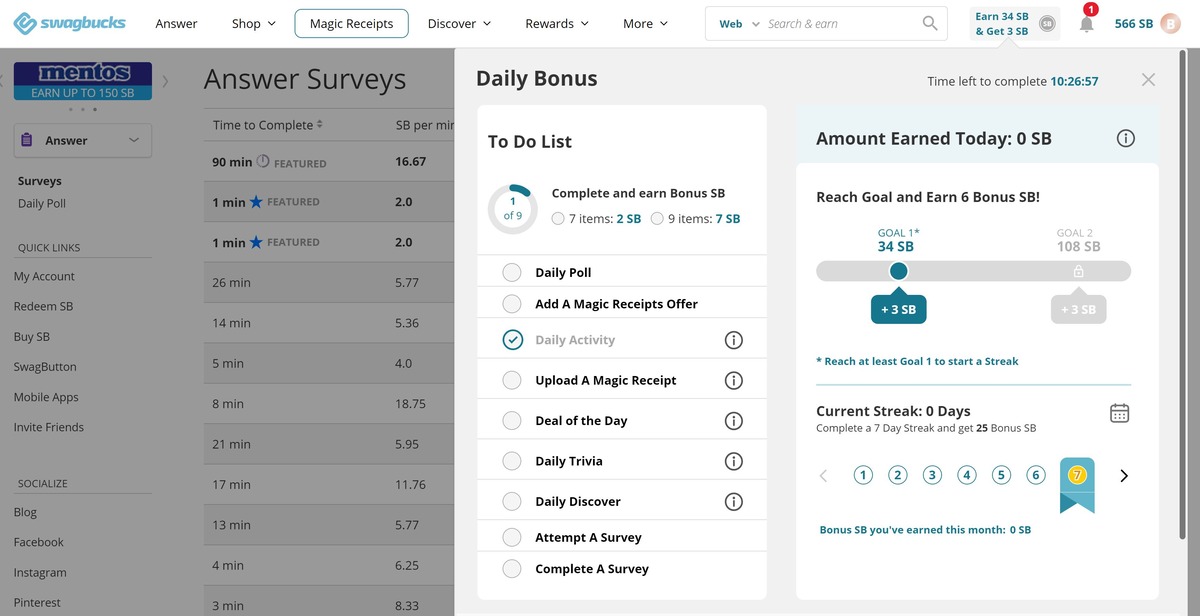Select the 9 items: 7 SB radio option
The image size is (1200, 616).
(x=657, y=218)
